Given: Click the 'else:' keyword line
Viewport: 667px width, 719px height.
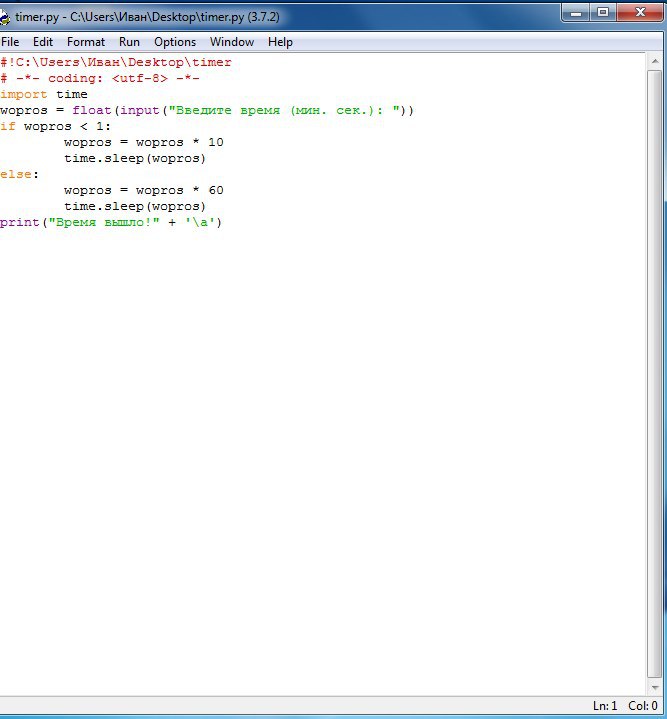Looking at the screenshot, I should click(x=19, y=175).
